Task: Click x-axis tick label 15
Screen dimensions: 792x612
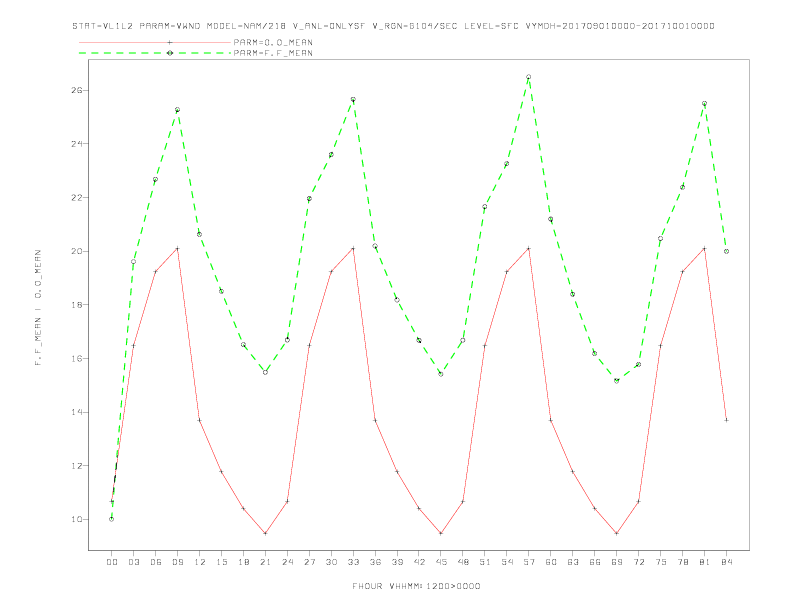Action: click(x=221, y=562)
